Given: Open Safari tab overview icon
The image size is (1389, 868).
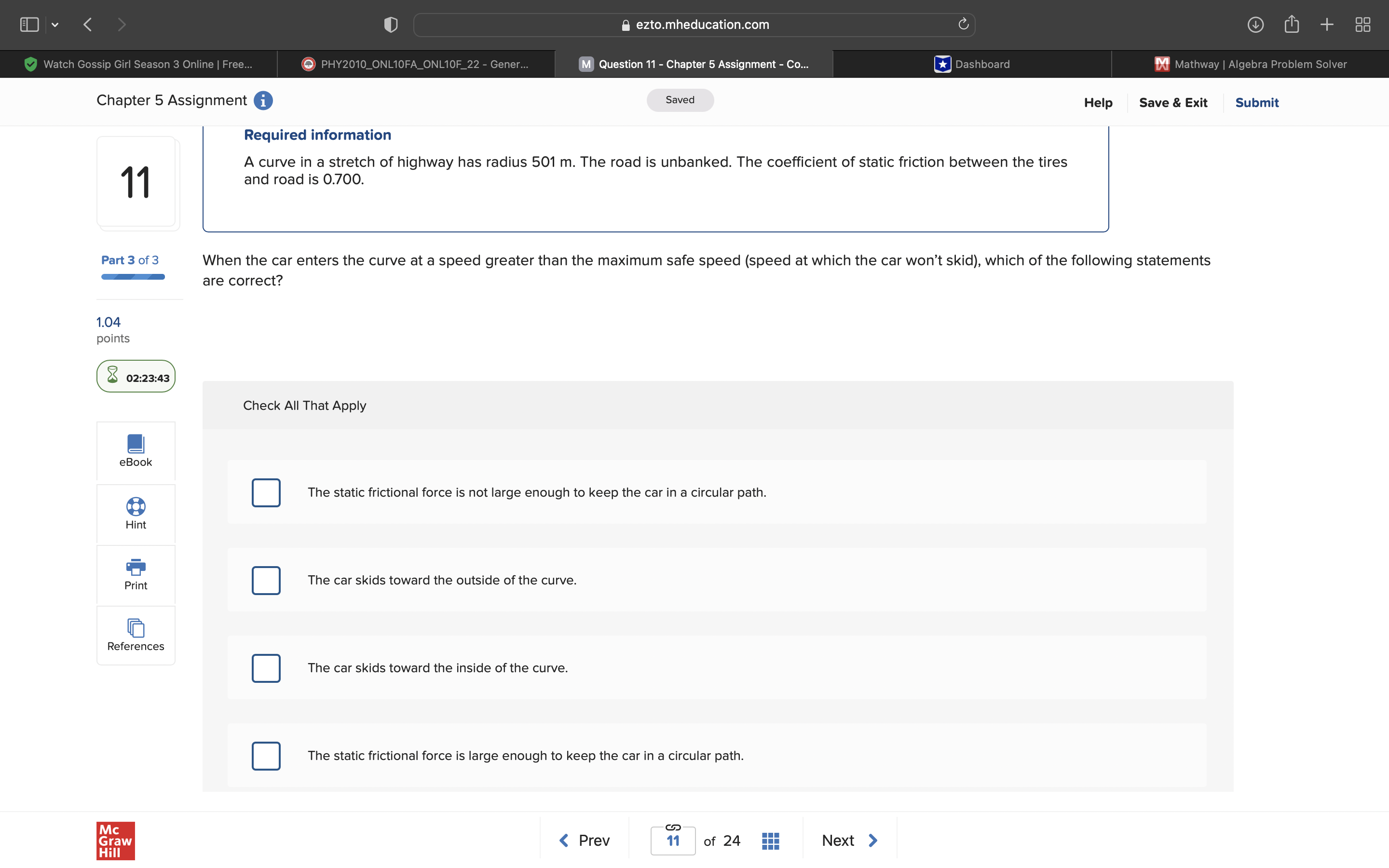Looking at the screenshot, I should pyautogui.click(x=1362, y=24).
